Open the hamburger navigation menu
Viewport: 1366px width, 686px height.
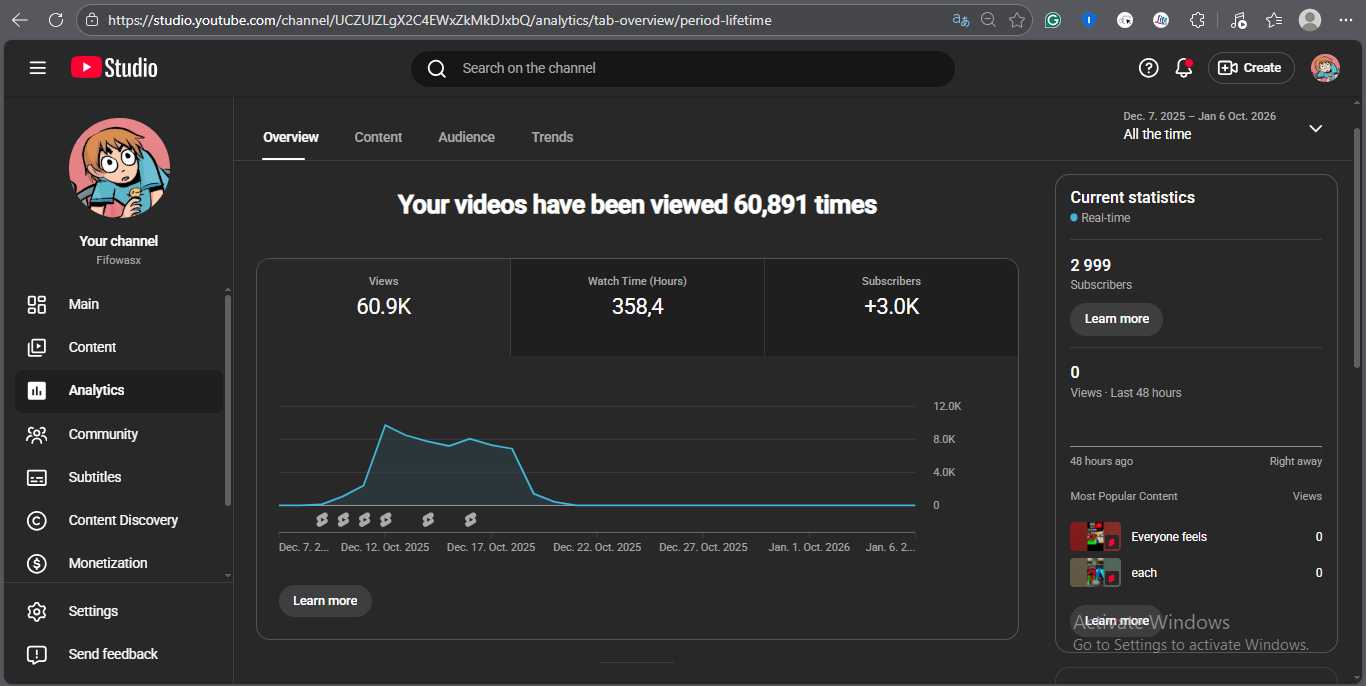(38, 68)
